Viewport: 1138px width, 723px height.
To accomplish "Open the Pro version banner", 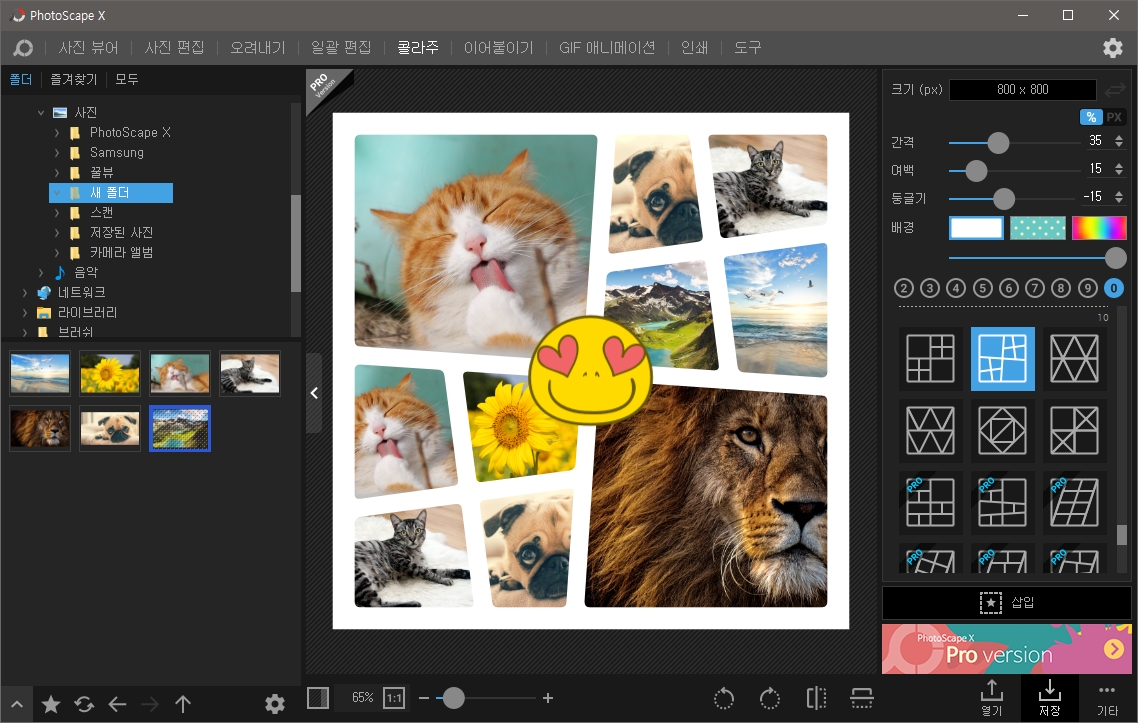I will (x=1007, y=649).
